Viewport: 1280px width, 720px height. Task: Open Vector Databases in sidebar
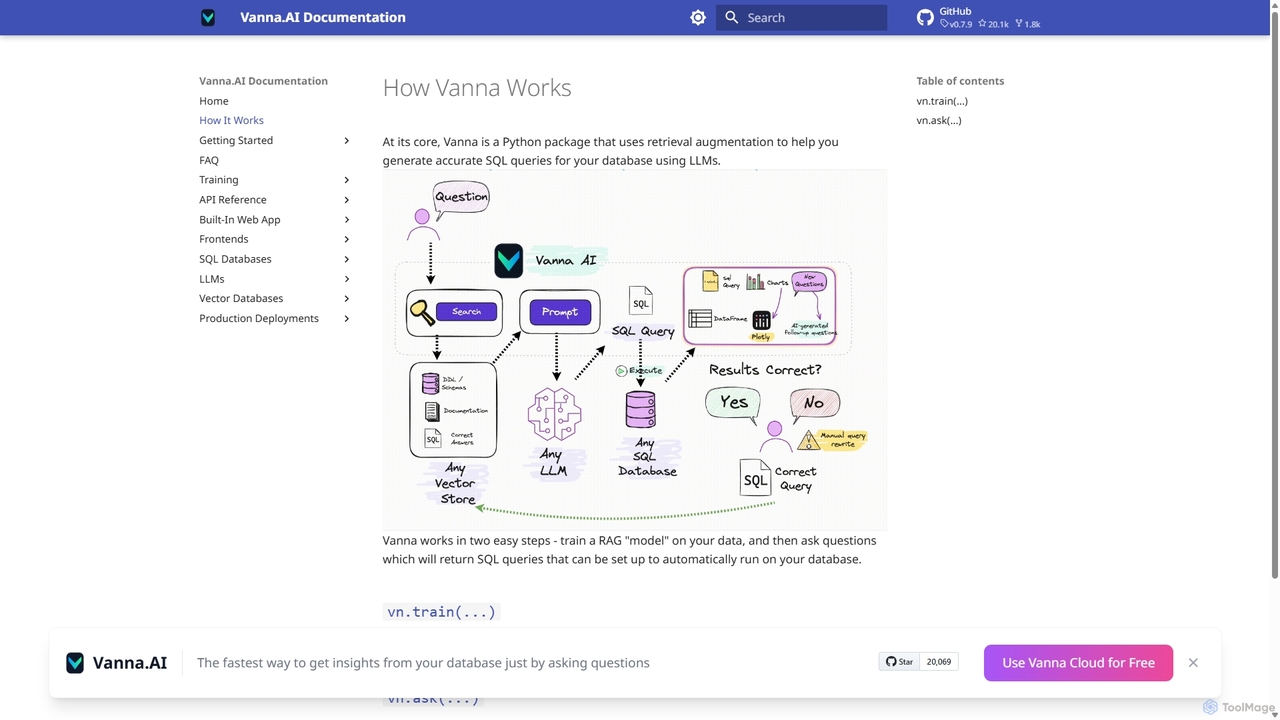click(241, 298)
